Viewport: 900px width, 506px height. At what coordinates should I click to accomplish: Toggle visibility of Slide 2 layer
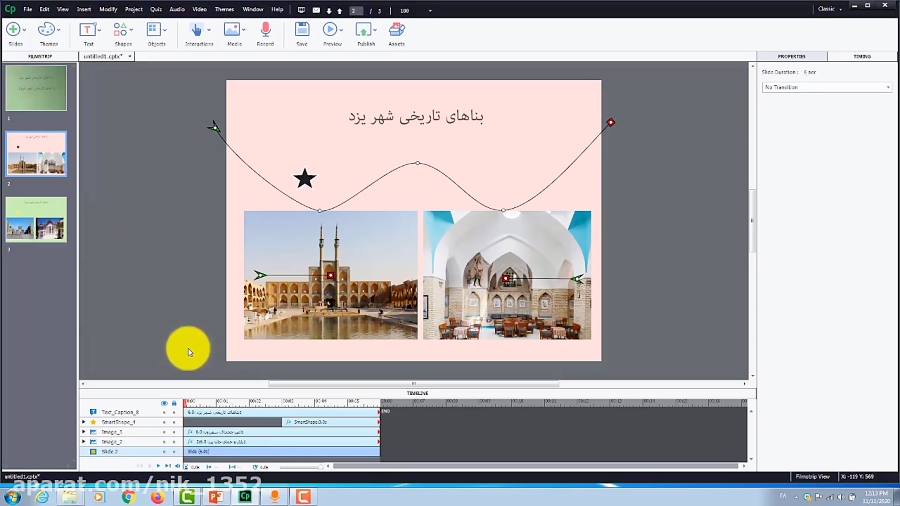(x=164, y=452)
